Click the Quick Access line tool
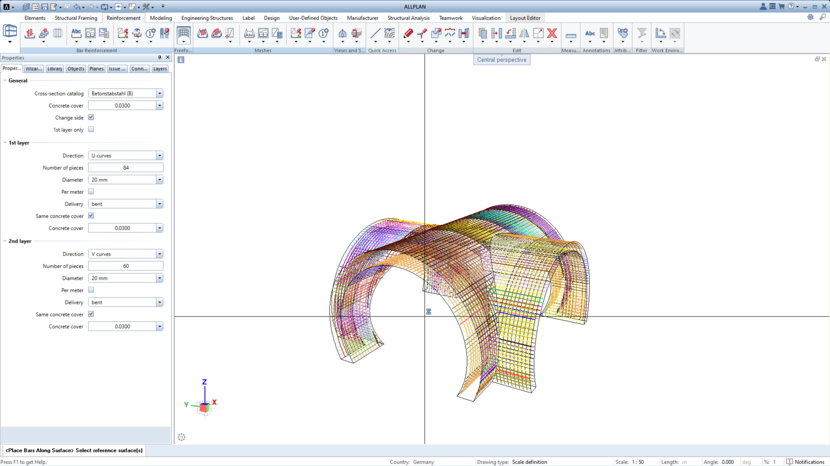830x466 pixels. point(376,34)
